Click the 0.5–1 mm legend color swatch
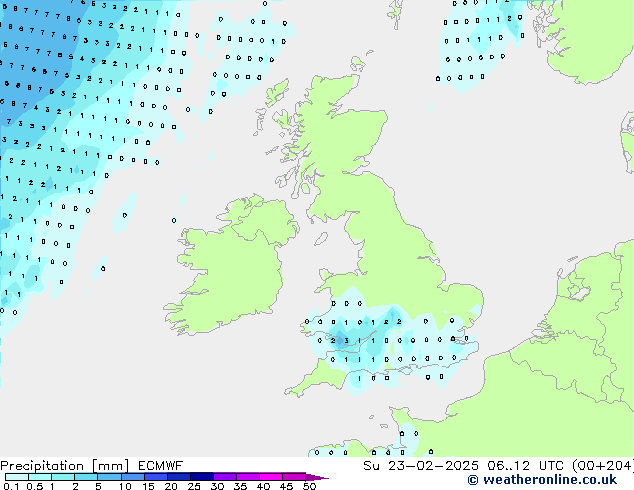This screenshot has width=634, height=490. (40, 477)
